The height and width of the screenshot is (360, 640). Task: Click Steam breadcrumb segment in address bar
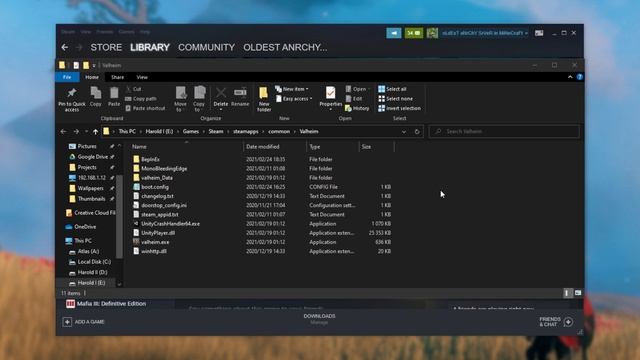pyautogui.click(x=216, y=131)
